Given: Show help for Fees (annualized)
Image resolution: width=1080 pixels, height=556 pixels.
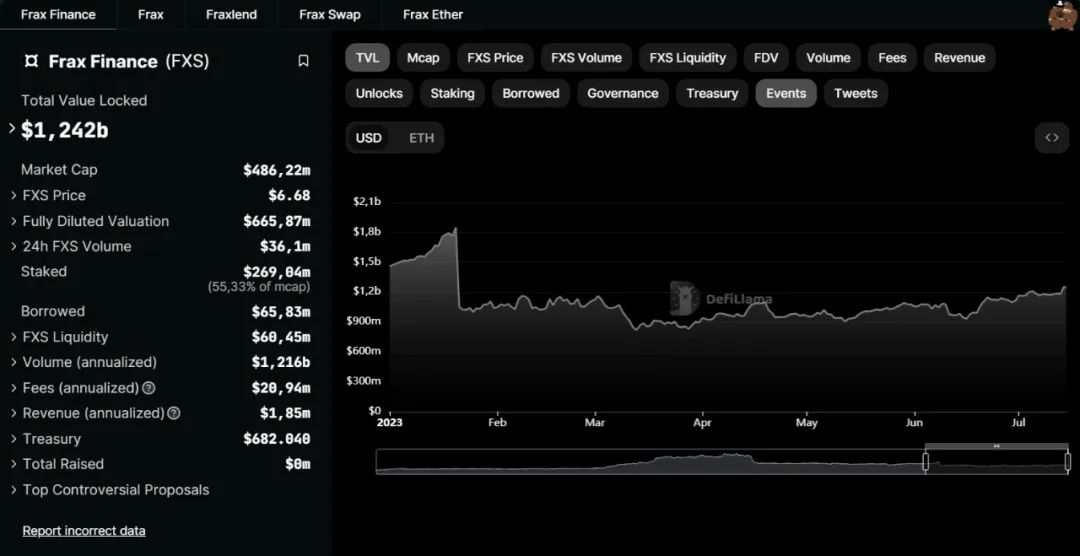Looking at the screenshot, I should point(148,388).
